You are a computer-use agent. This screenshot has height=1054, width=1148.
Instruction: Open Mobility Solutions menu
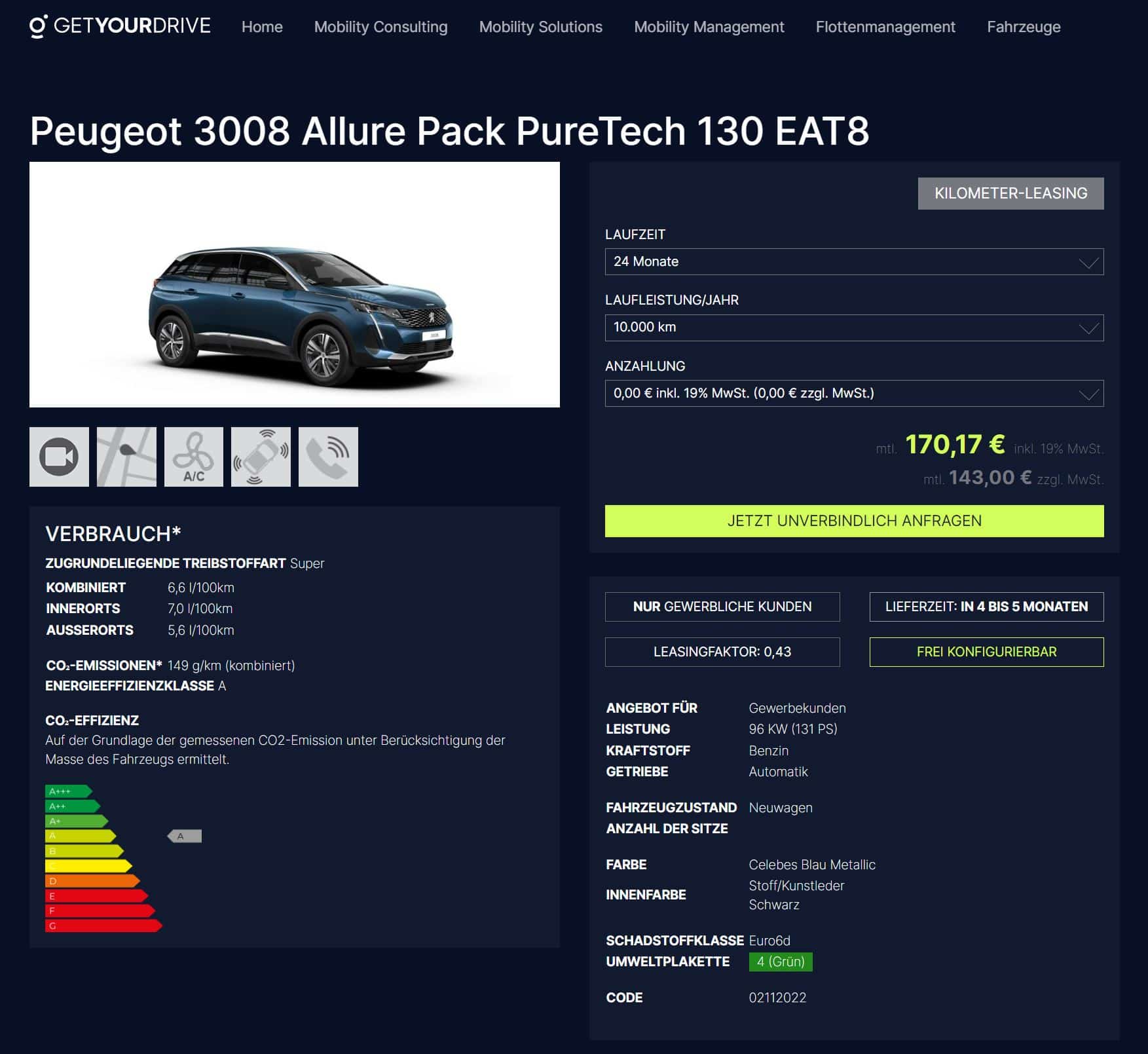(540, 27)
